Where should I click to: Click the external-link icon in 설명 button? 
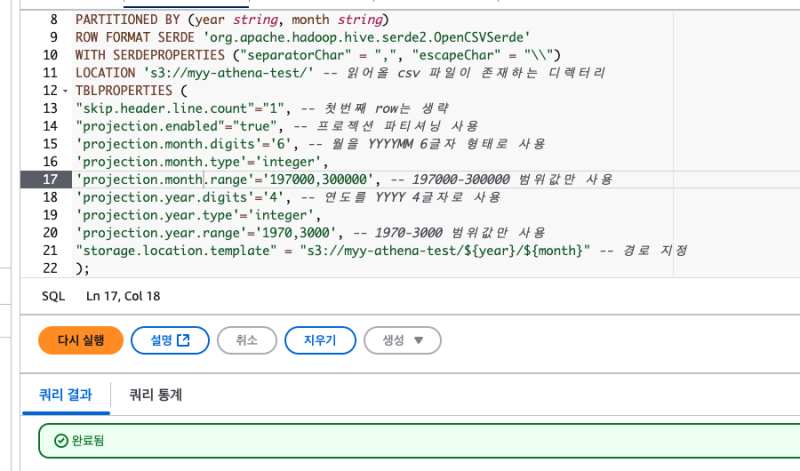(184, 340)
